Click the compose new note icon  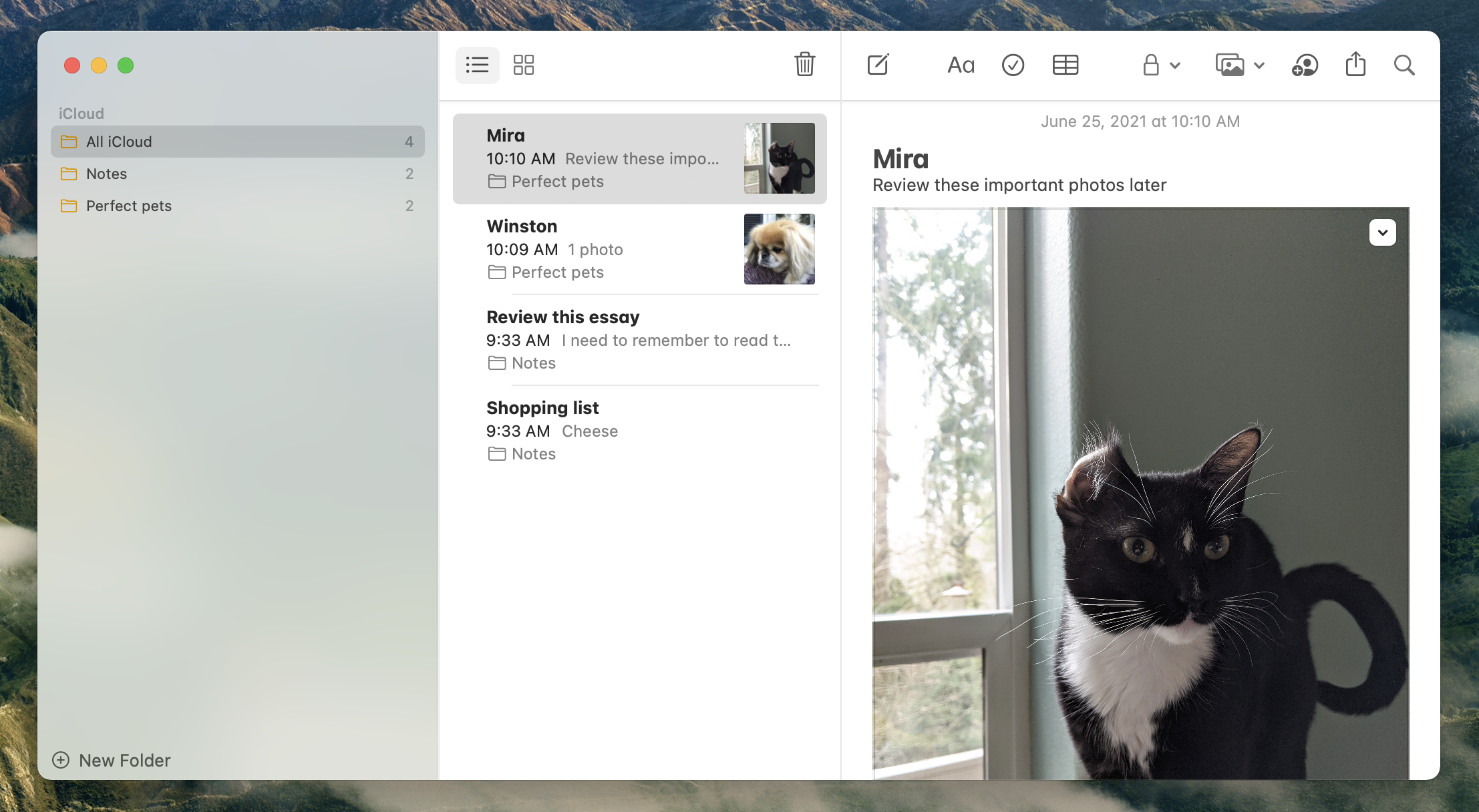coord(878,64)
